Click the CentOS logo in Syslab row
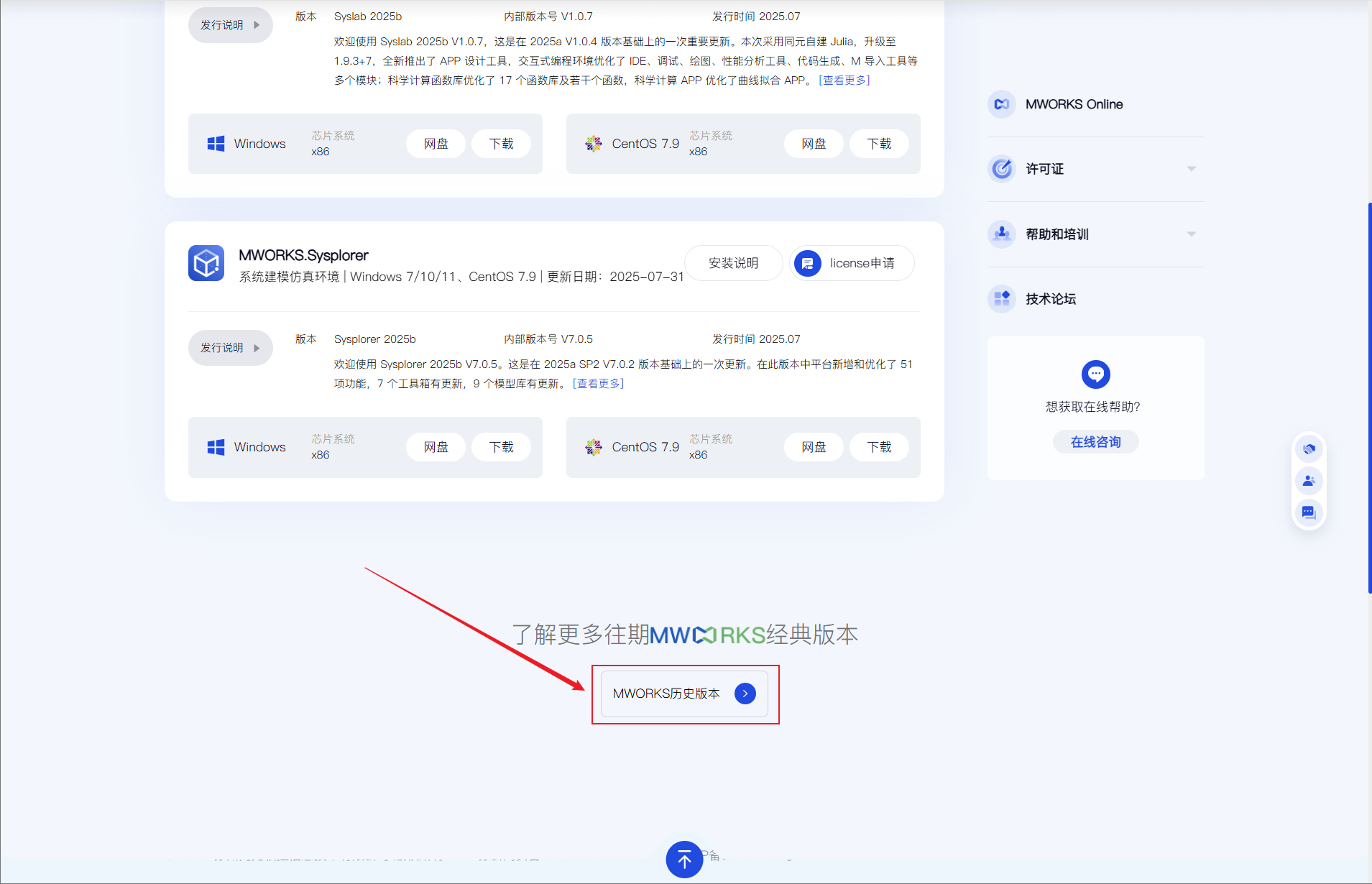Screen dimensions: 1372x884 [594, 144]
